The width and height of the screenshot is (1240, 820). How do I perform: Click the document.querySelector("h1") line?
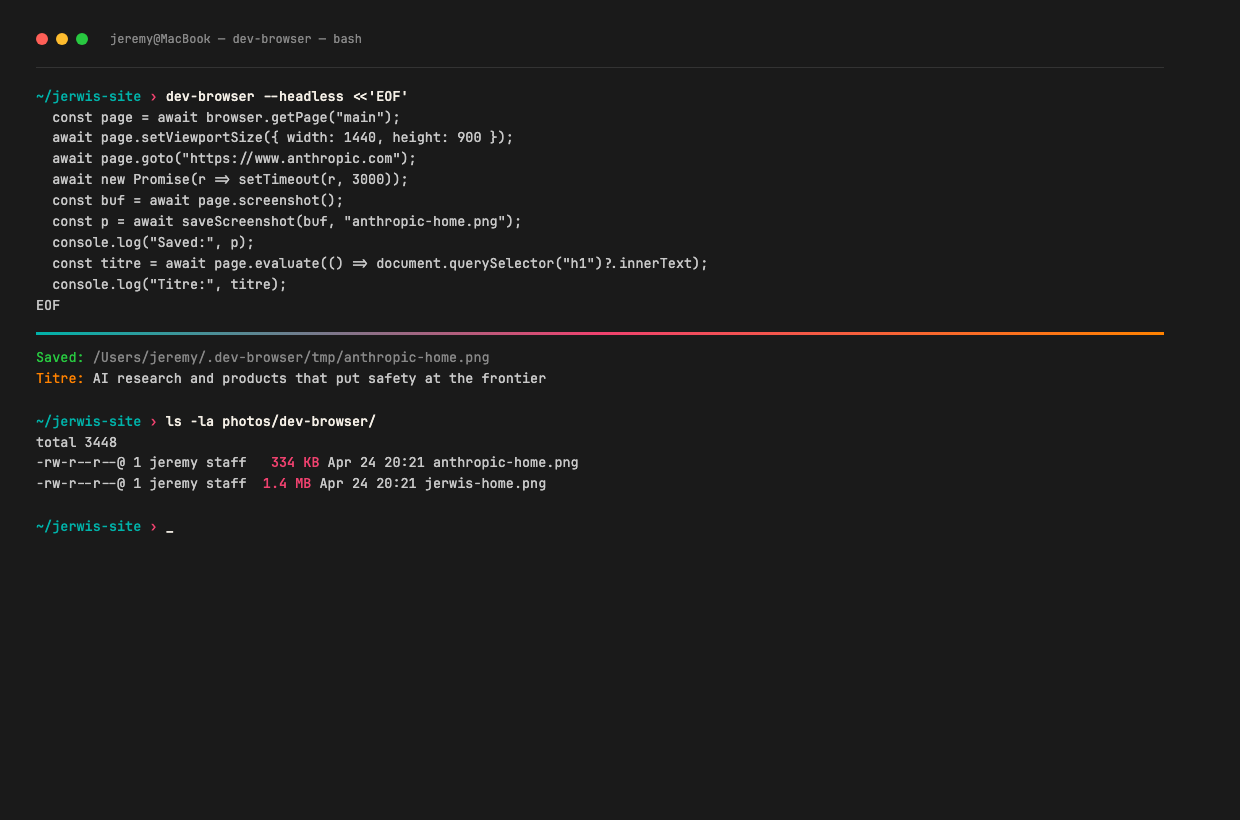380,264
